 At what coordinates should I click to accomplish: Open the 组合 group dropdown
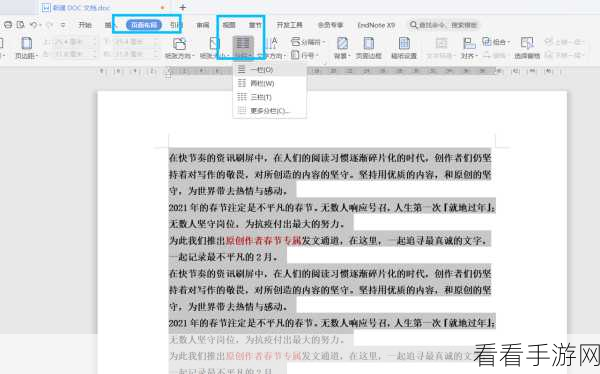point(496,42)
